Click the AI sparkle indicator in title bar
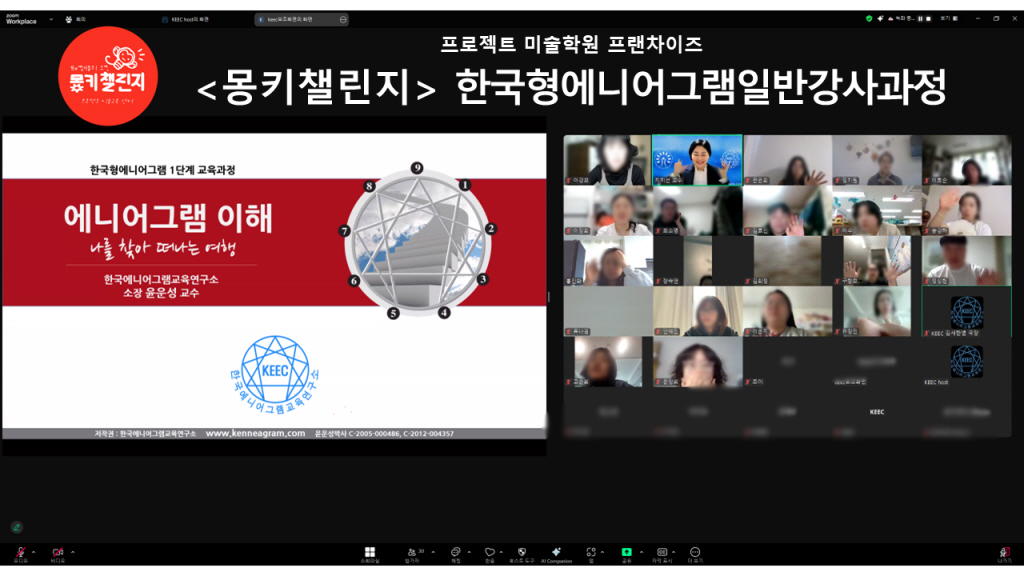Image resolution: width=1024 pixels, height=576 pixels. click(x=880, y=19)
